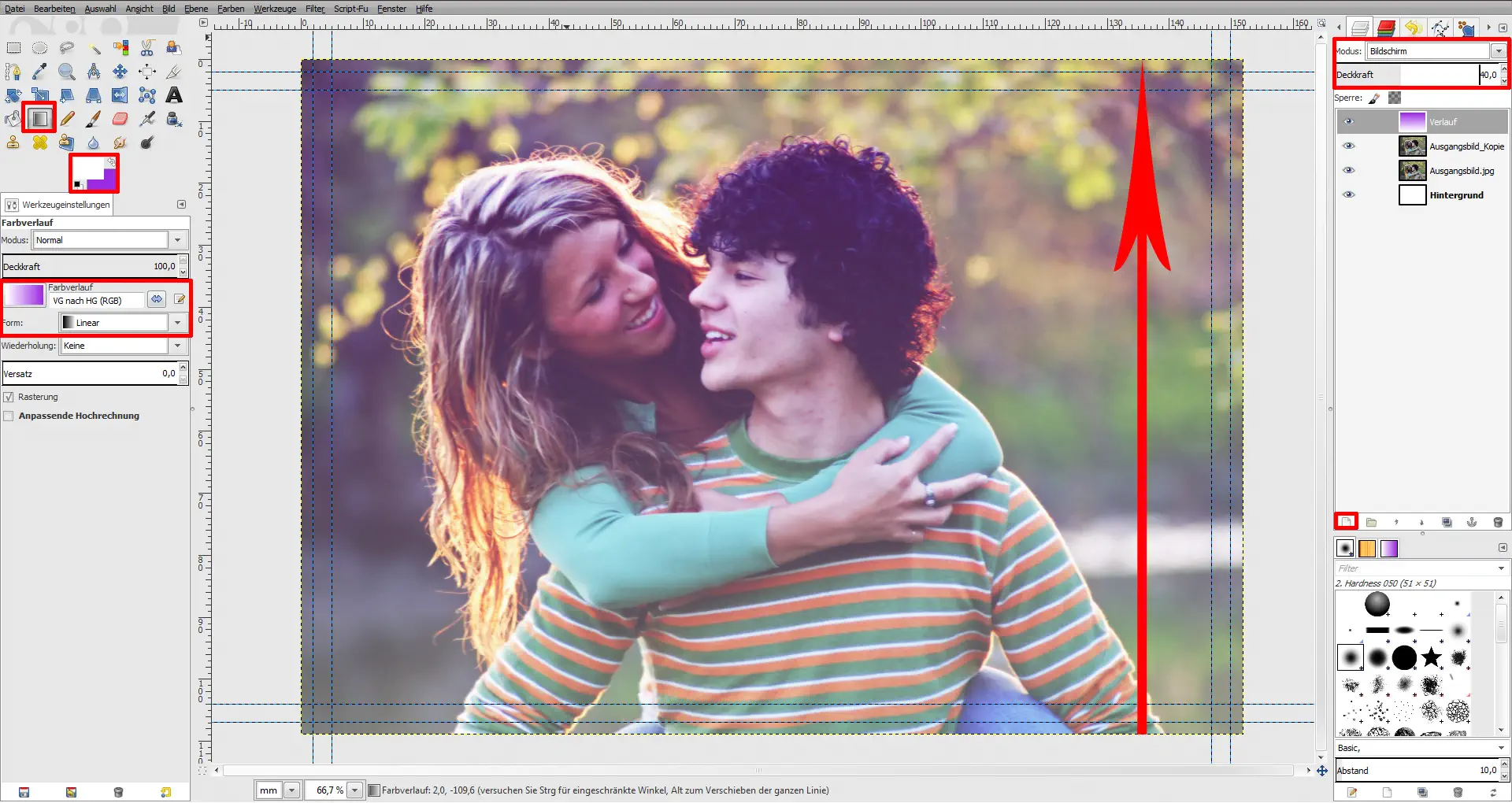
Task: Open the Ebene menu
Action: (x=196, y=9)
